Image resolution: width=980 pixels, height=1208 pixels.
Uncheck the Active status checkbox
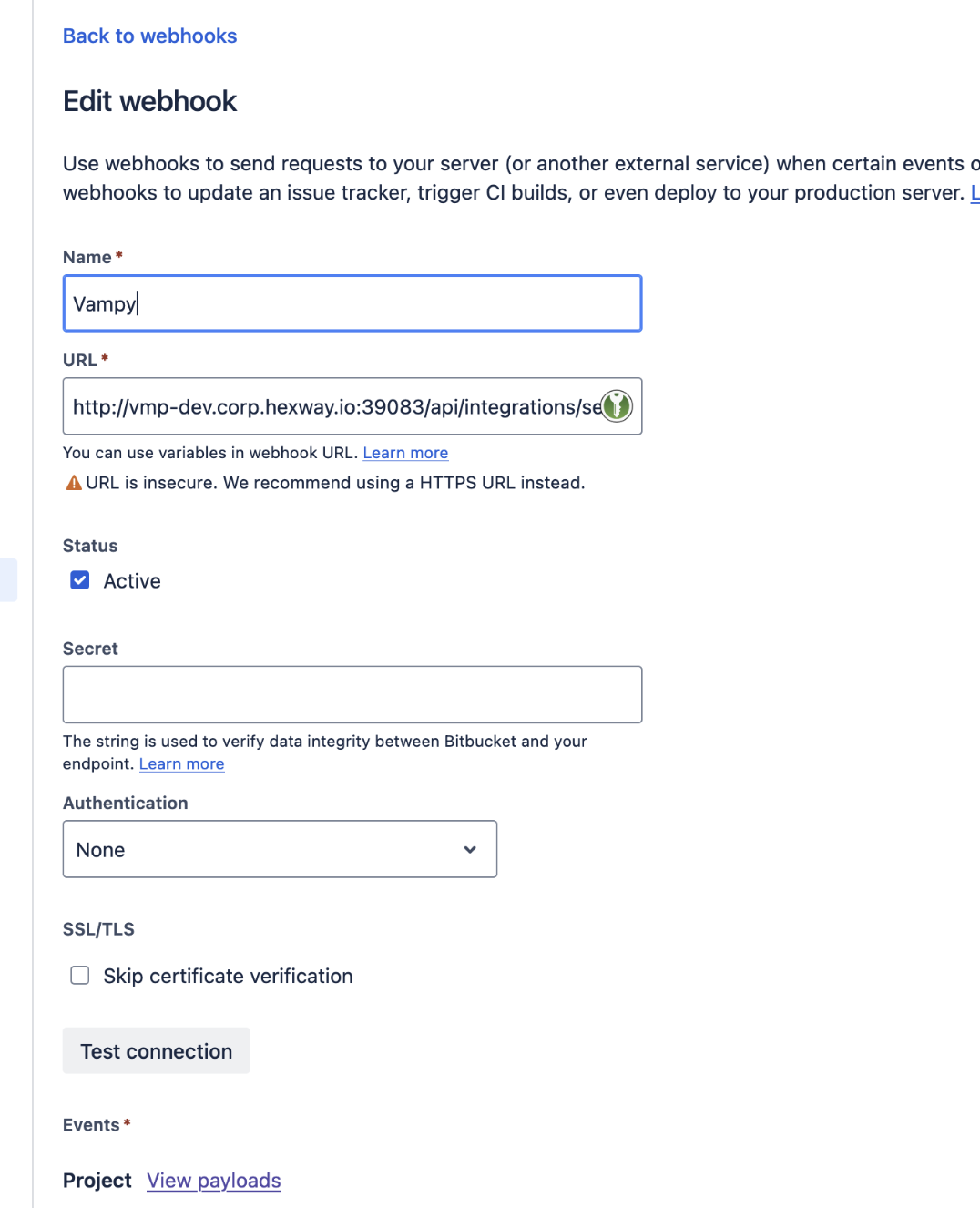pos(80,580)
